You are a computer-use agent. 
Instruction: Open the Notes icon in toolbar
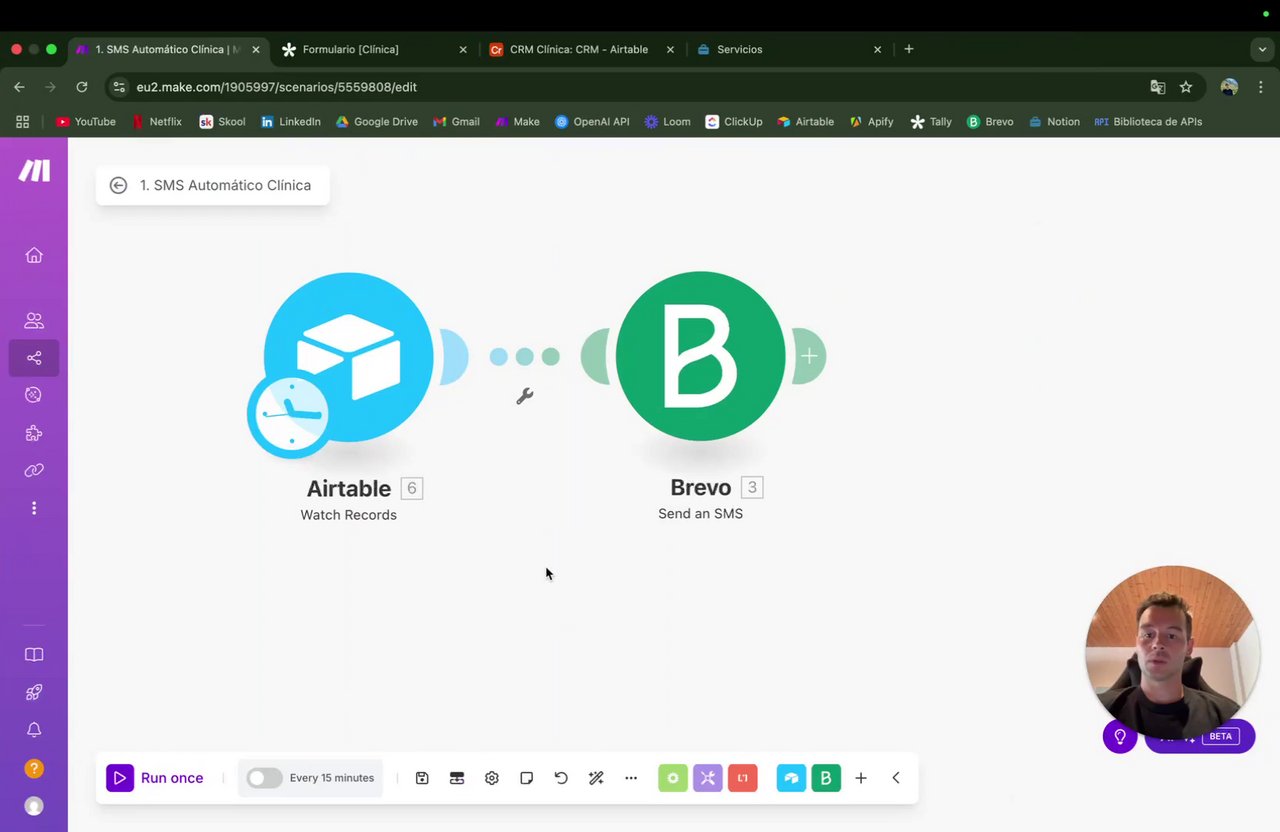(527, 778)
